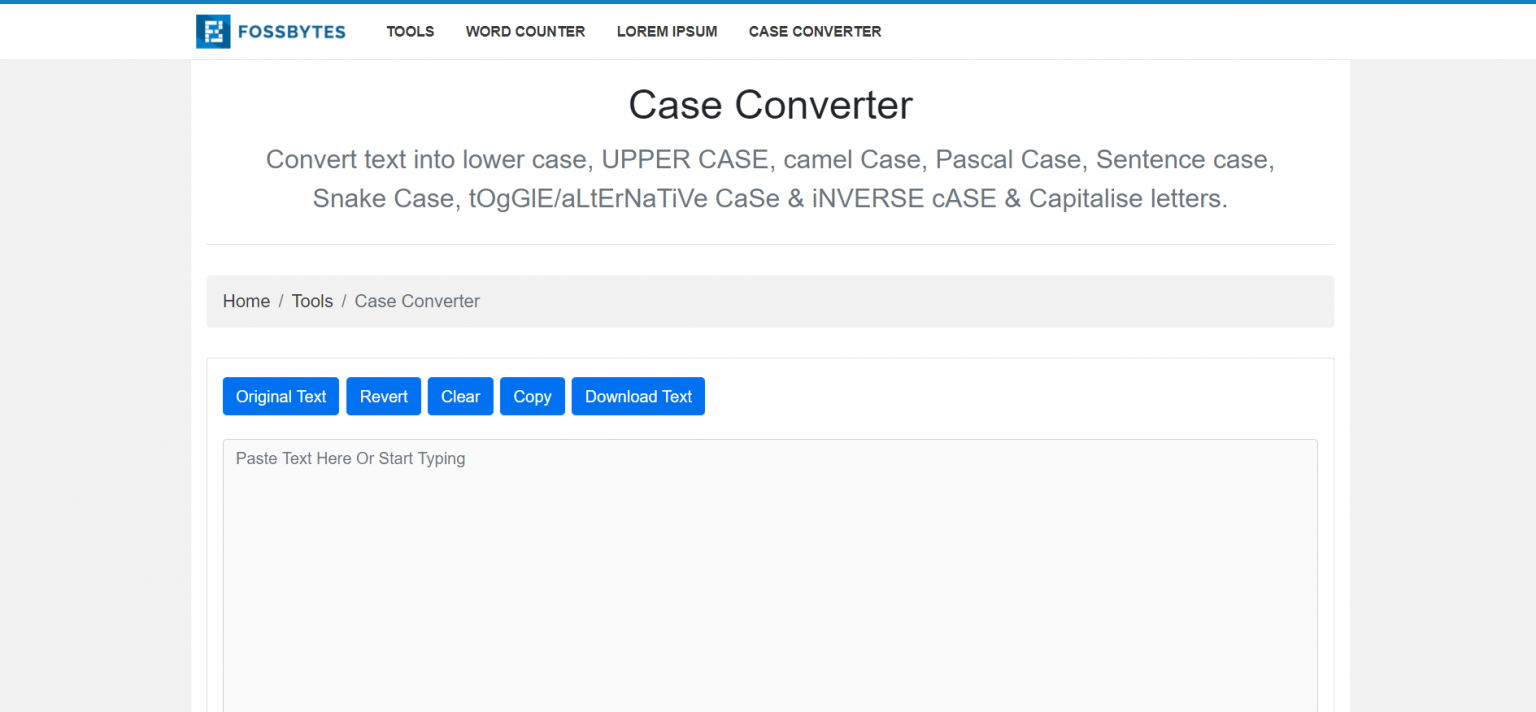Navigate to Home in the breadcrumb
Image resolution: width=1536 pixels, height=712 pixels.
pos(246,301)
